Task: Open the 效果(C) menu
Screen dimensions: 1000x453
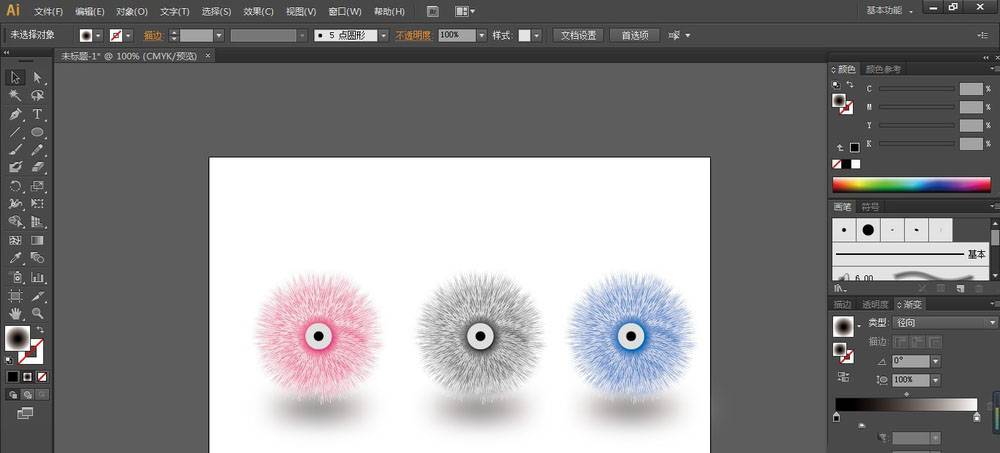Action: (x=259, y=11)
